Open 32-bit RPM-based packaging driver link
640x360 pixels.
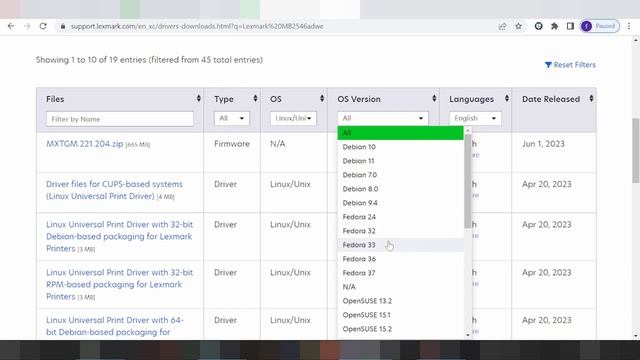pos(119,284)
